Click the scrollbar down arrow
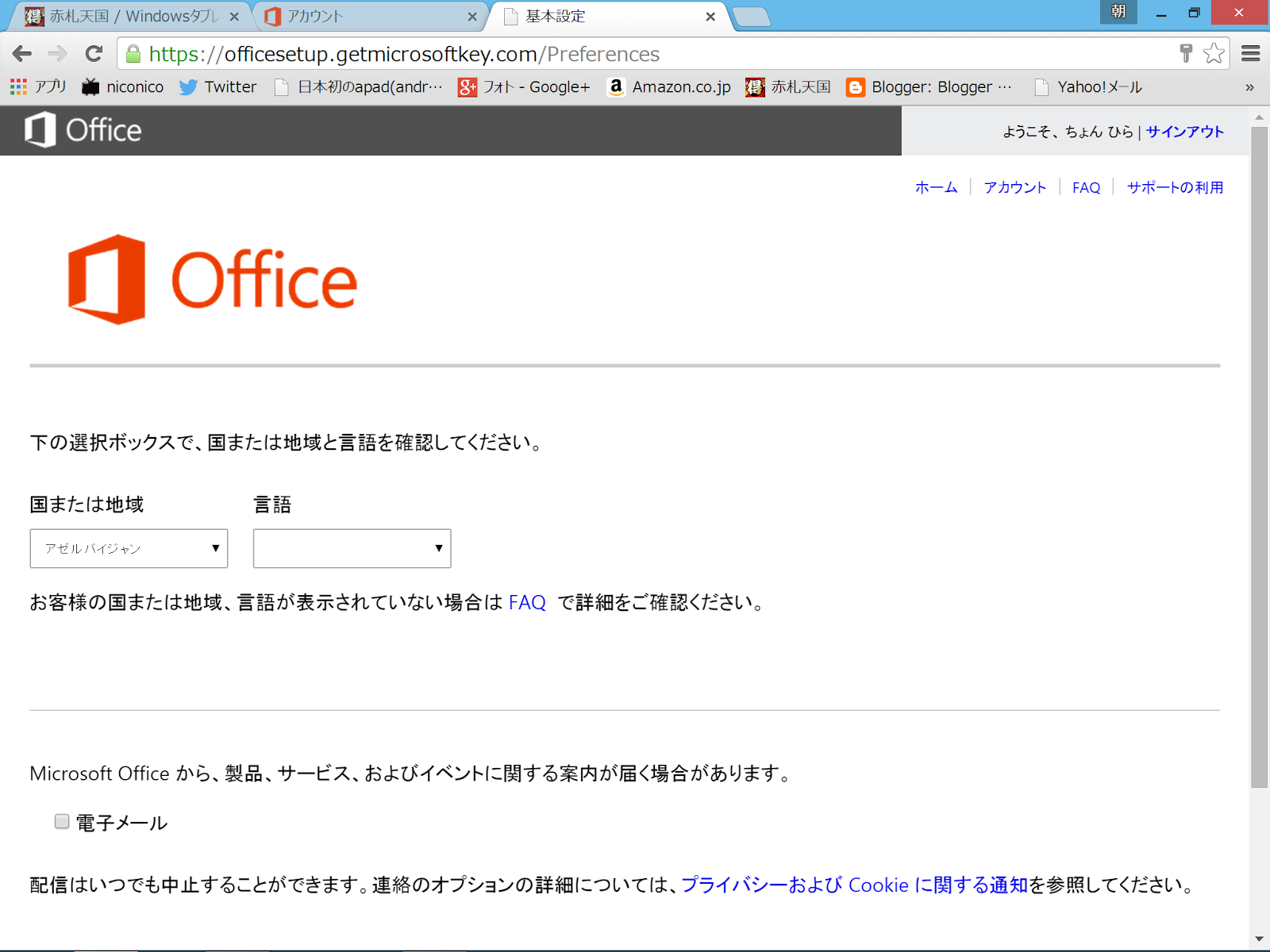This screenshot has height=952, width=1270. pyautogui.click(x=1260, y=939)
